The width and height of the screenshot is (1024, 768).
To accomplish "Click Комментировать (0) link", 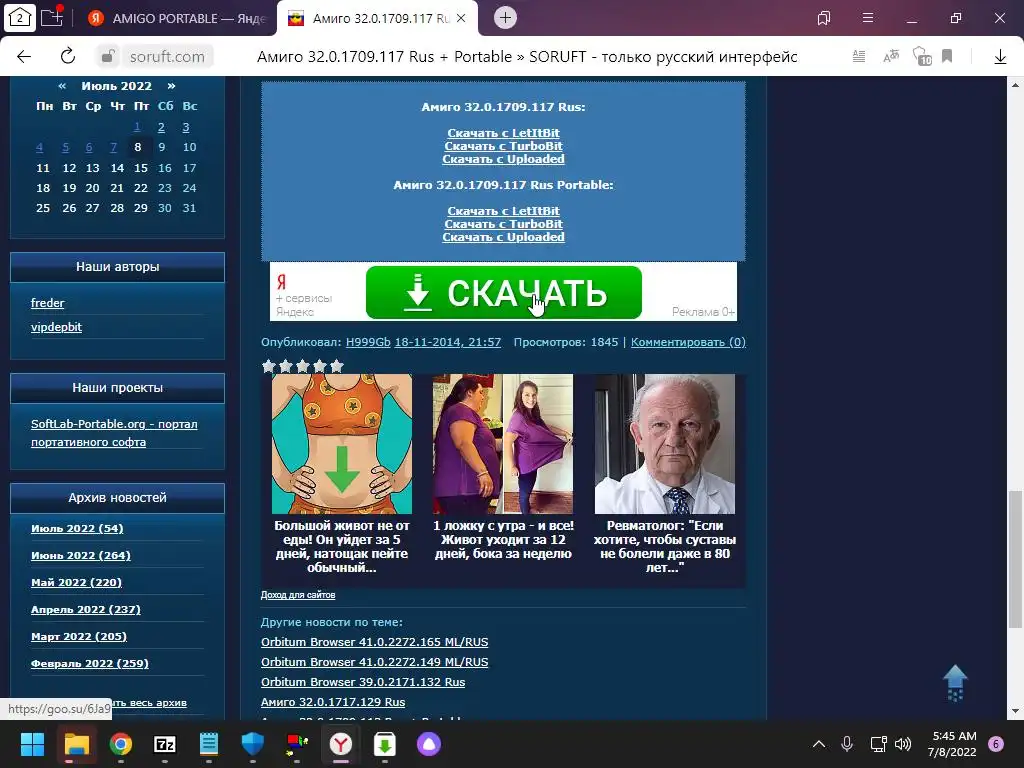I will tap(688, 342).
